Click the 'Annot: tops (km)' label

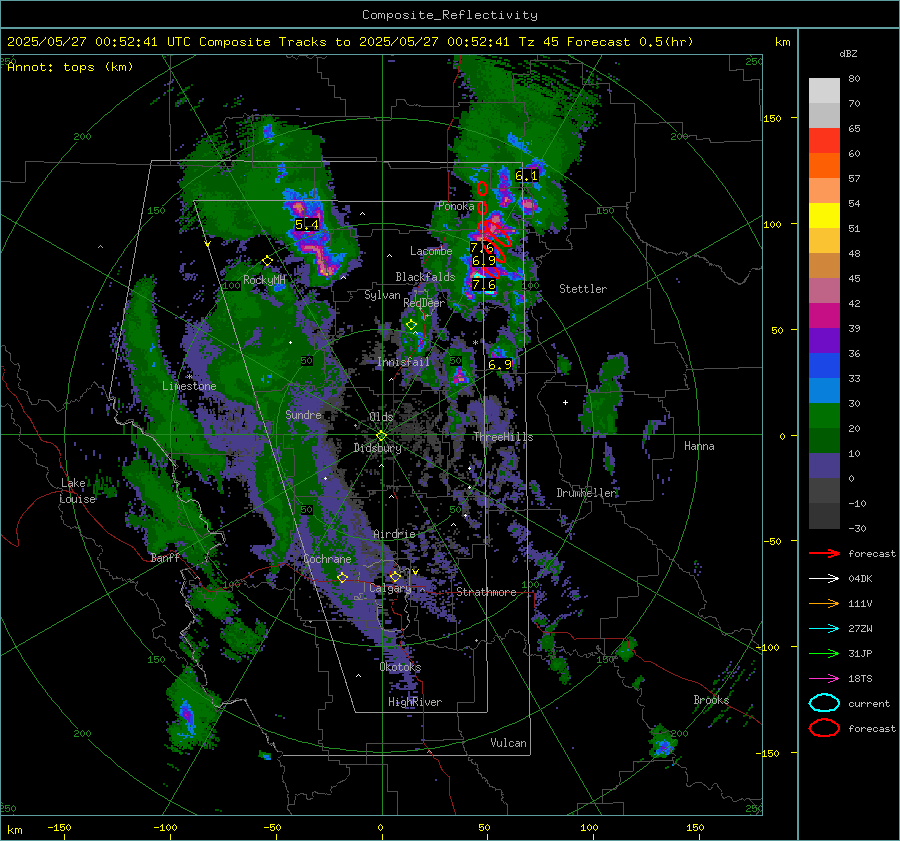tap(70, 67)
